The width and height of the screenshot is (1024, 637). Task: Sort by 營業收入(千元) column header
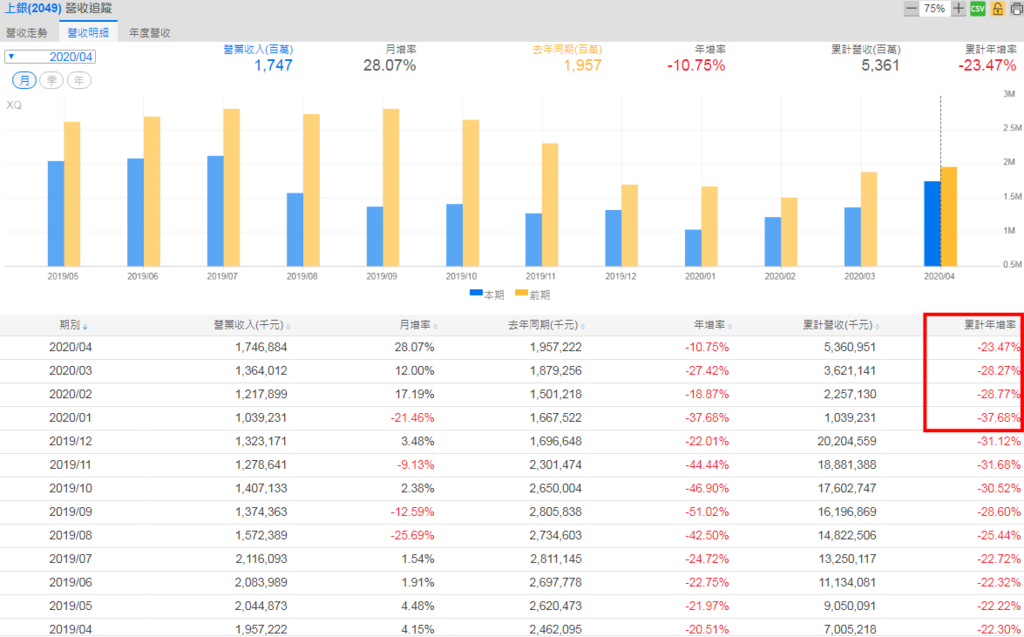point(251,325)
